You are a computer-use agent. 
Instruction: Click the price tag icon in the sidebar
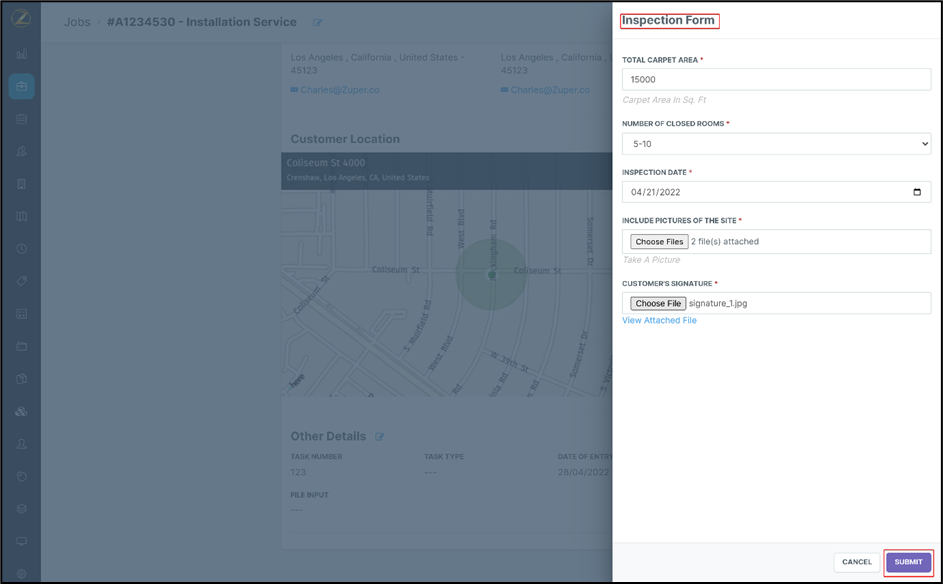[22, 282]
